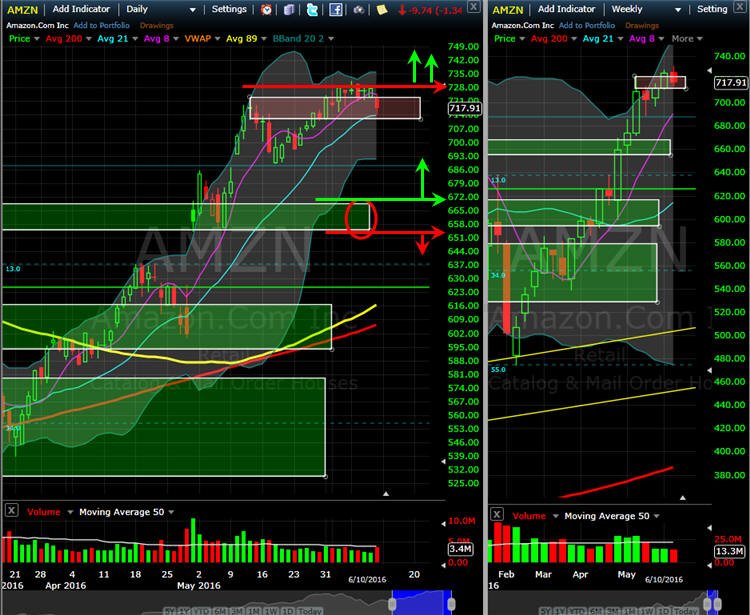
Task: Close the weekly chart Volume panel
Action: (497, 515)
